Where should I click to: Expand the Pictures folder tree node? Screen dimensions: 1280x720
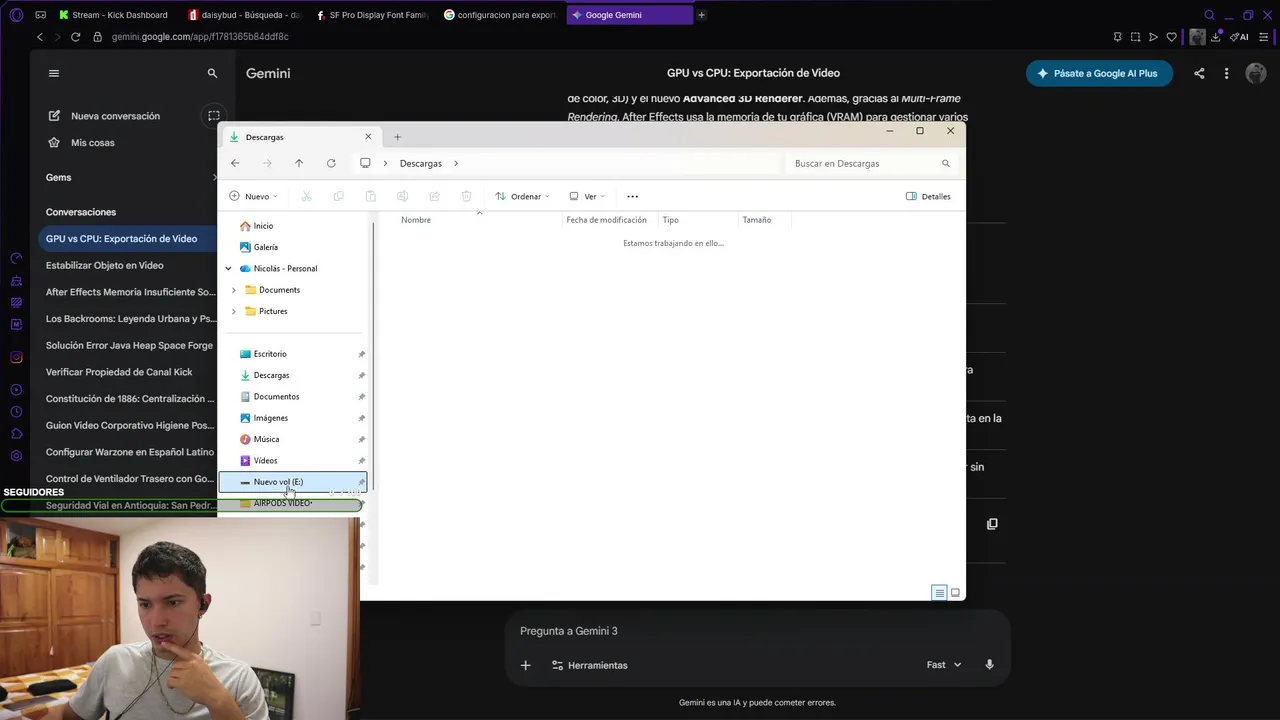click(234, 311)
